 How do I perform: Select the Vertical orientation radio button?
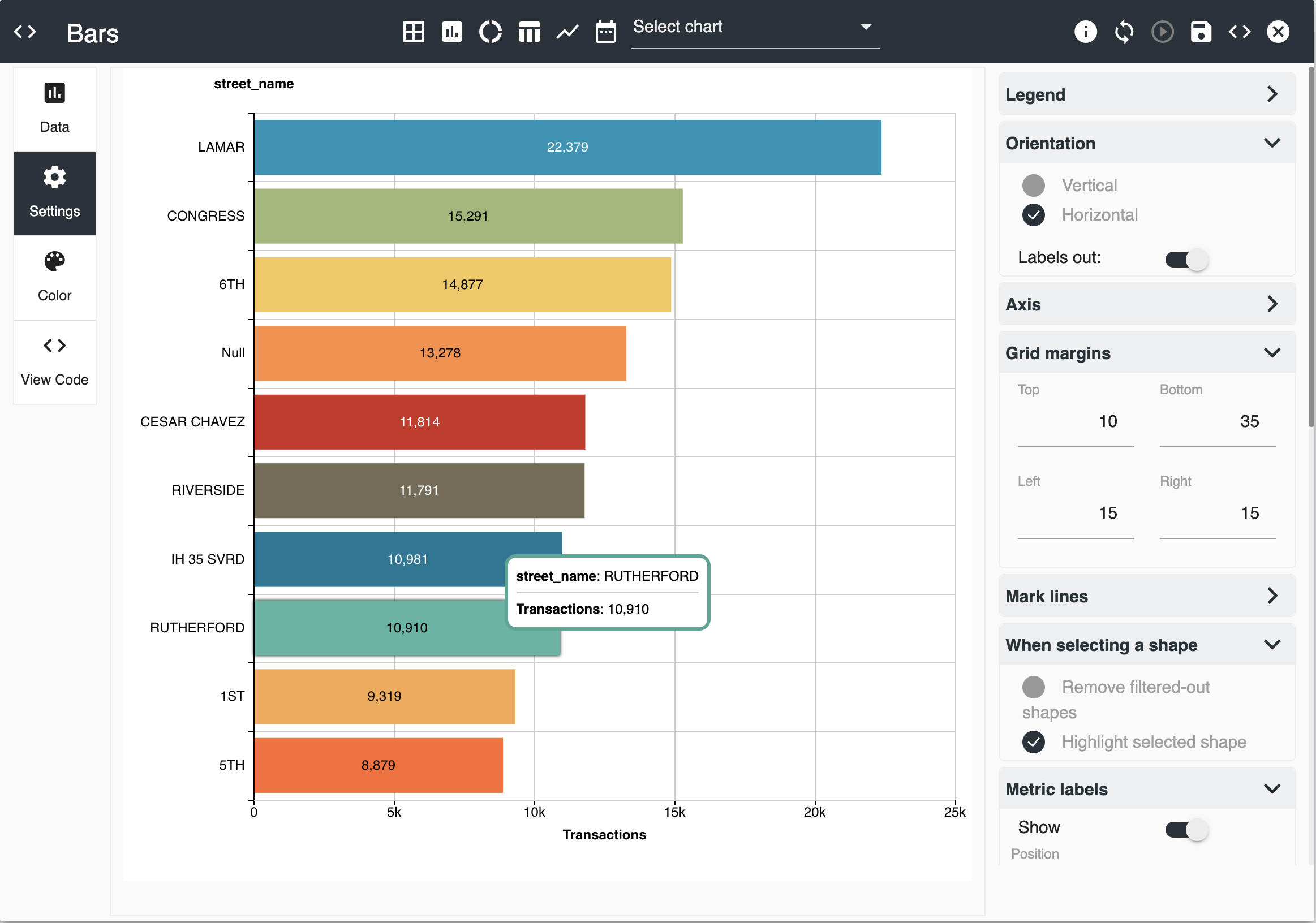coord(1034,185)
